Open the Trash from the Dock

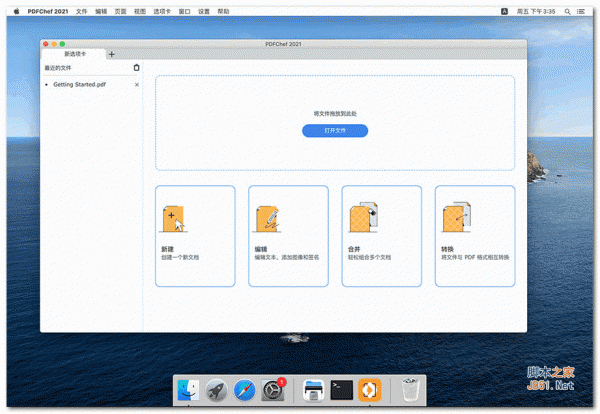(410, 390)
